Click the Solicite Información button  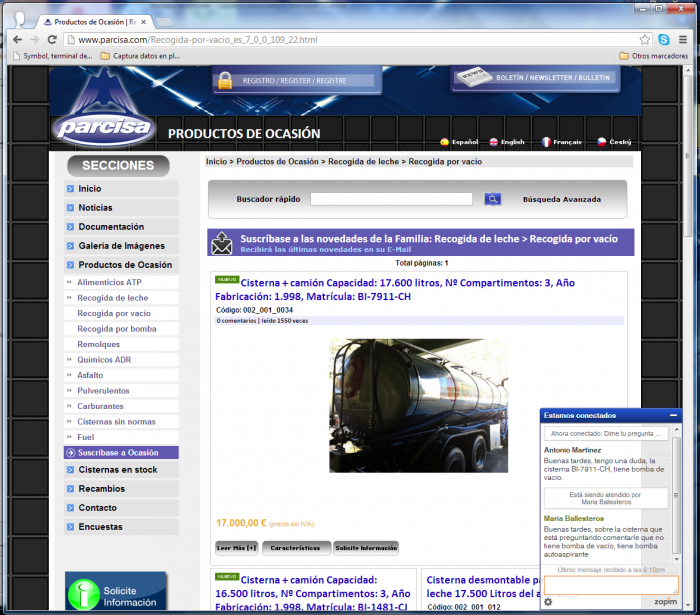tap(365, 548)
